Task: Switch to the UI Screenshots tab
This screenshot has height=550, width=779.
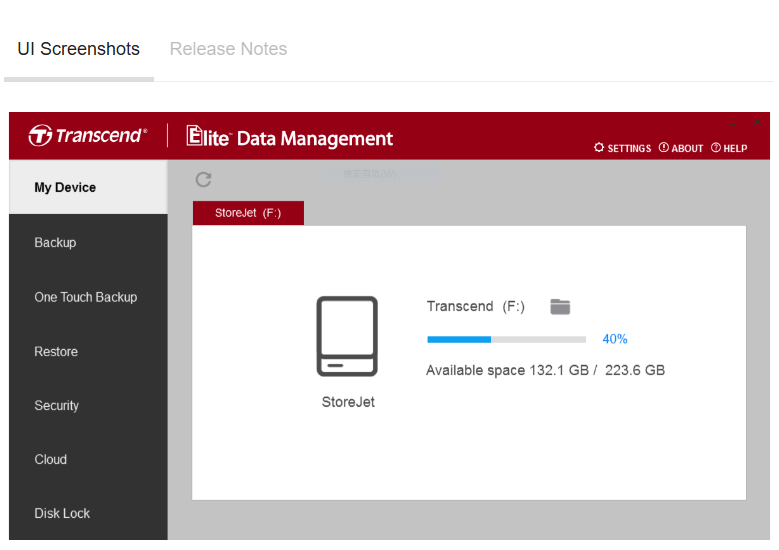Action: click(78, 49)
